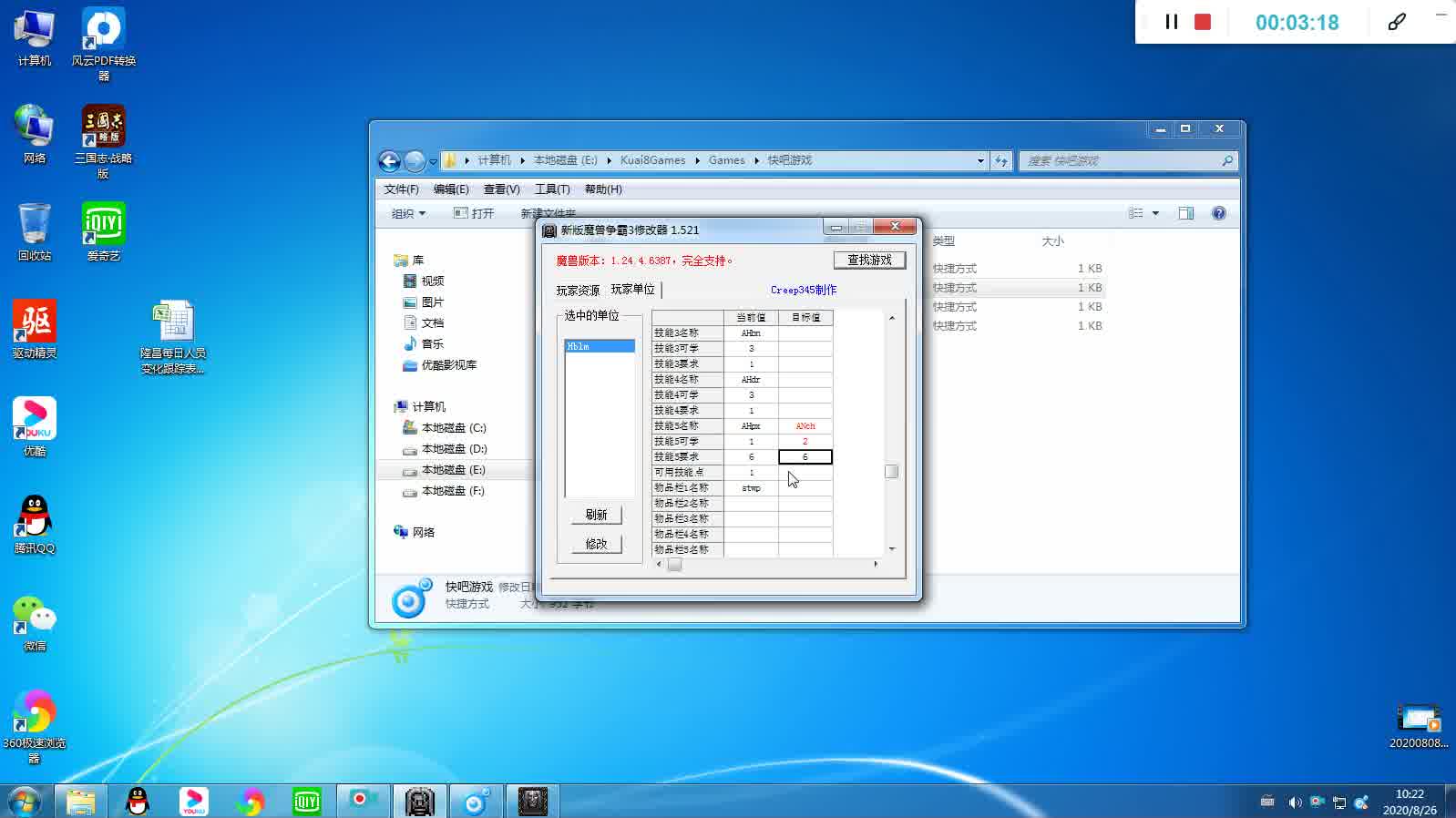Open the recent pages dropdown beside navigation arrows
Screen dimensions: 1456x818
(433, 161)
